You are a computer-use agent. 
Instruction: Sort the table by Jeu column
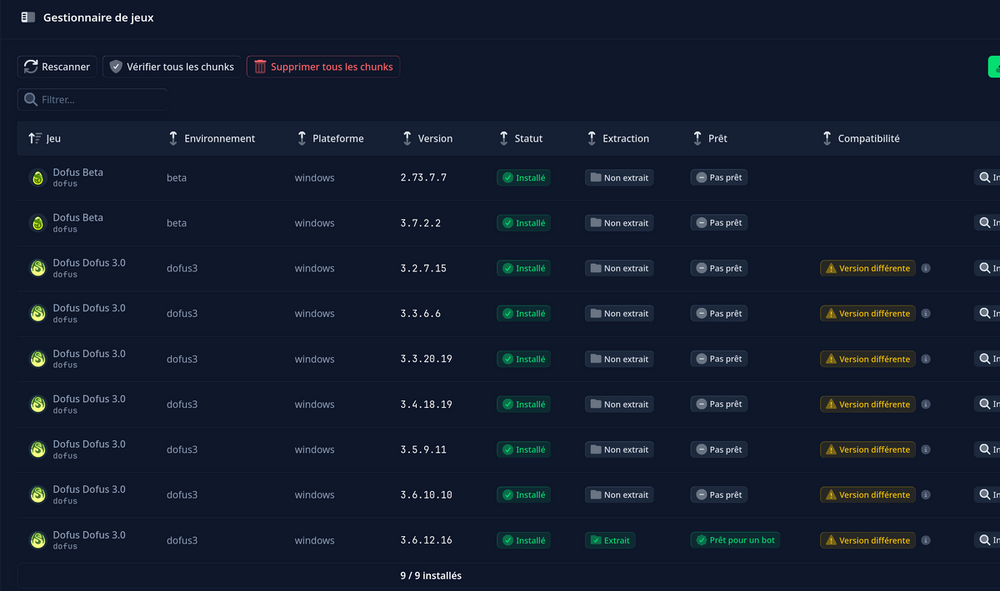click(x=45, y=138)
